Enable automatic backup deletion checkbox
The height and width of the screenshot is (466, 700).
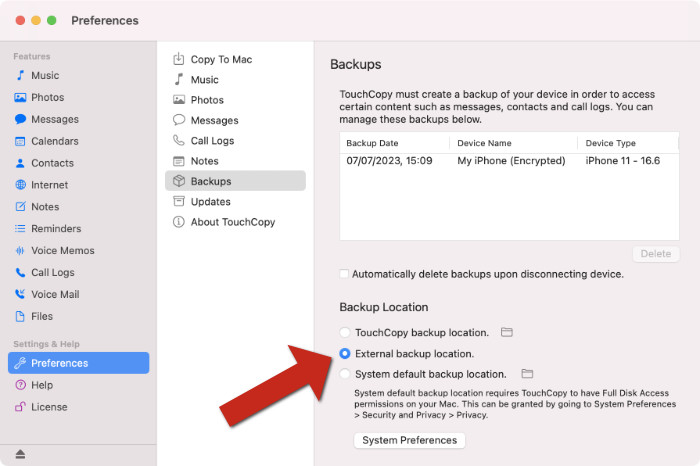point(344,274)
